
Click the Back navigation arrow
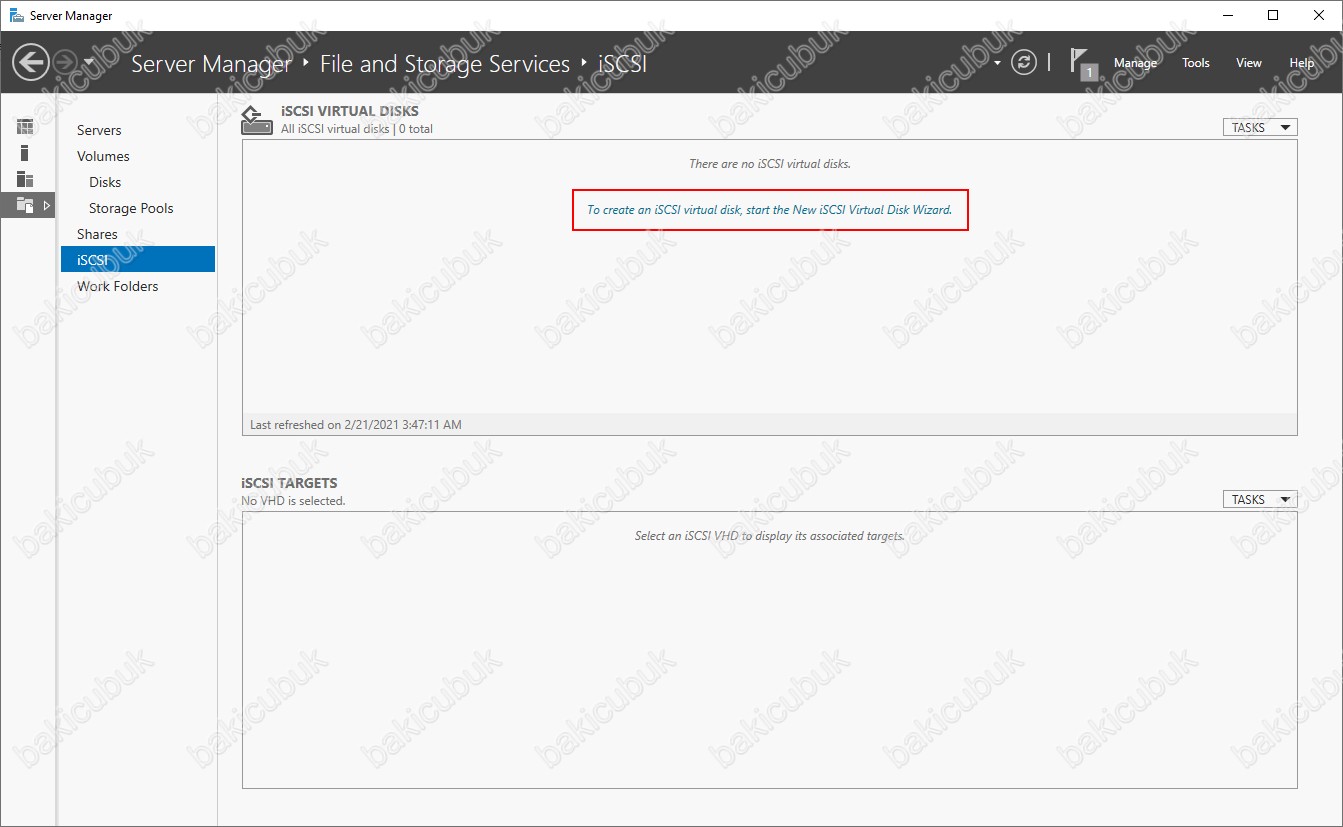(x=31, y=63)
